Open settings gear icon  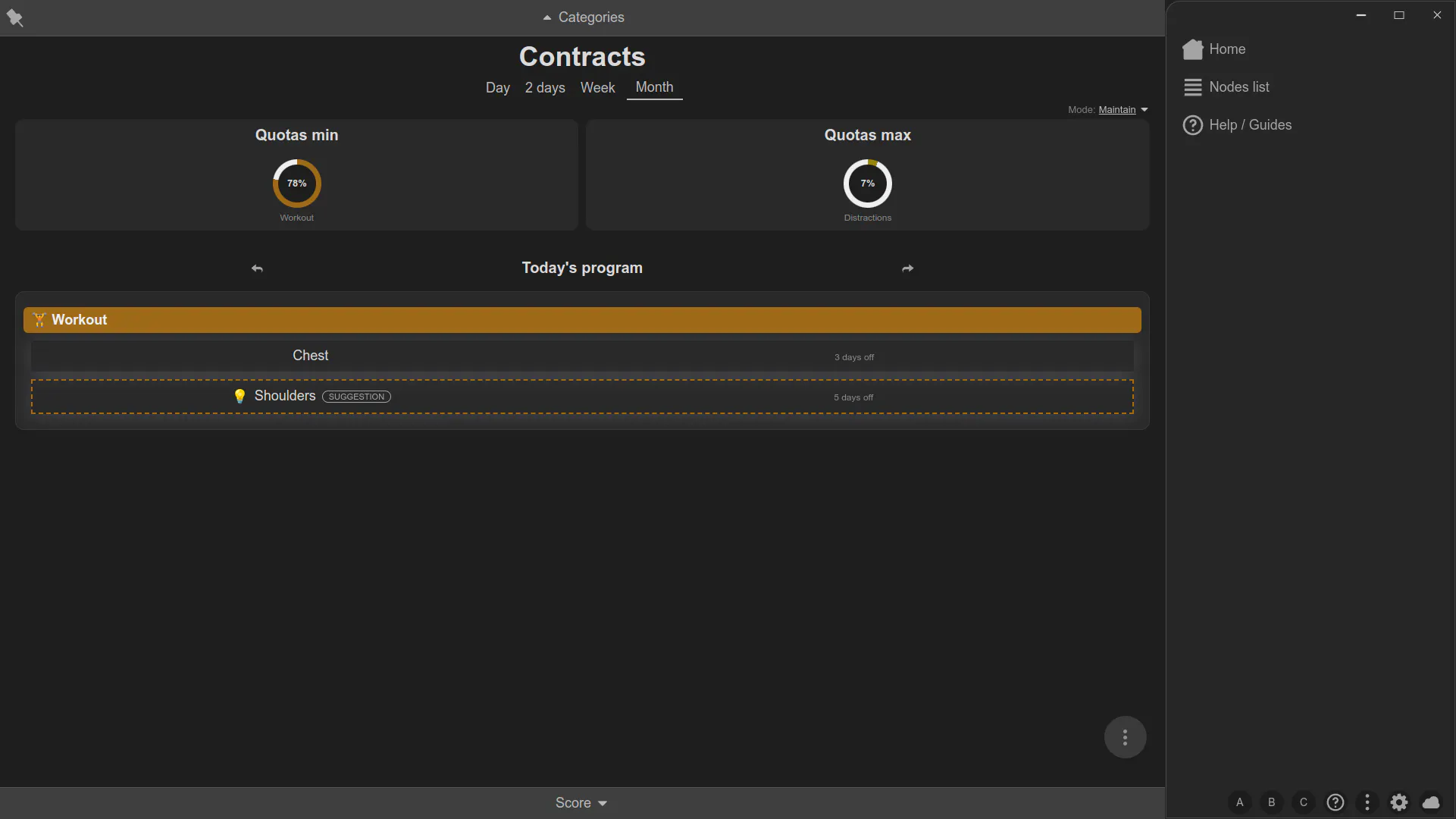click(1399, 802)
